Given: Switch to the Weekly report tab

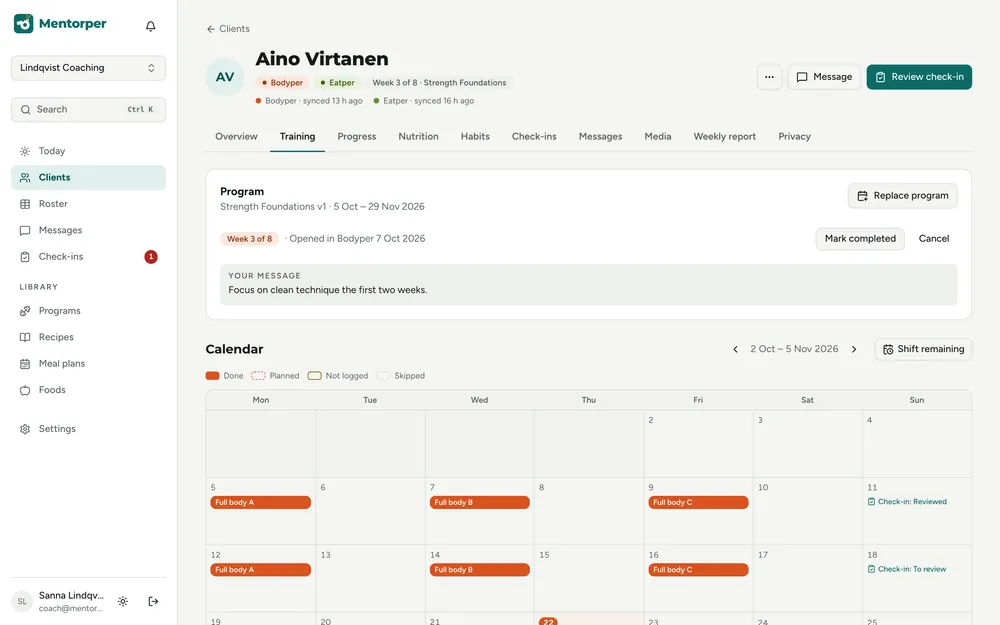Looking at the screenshot, I should 724,136.
